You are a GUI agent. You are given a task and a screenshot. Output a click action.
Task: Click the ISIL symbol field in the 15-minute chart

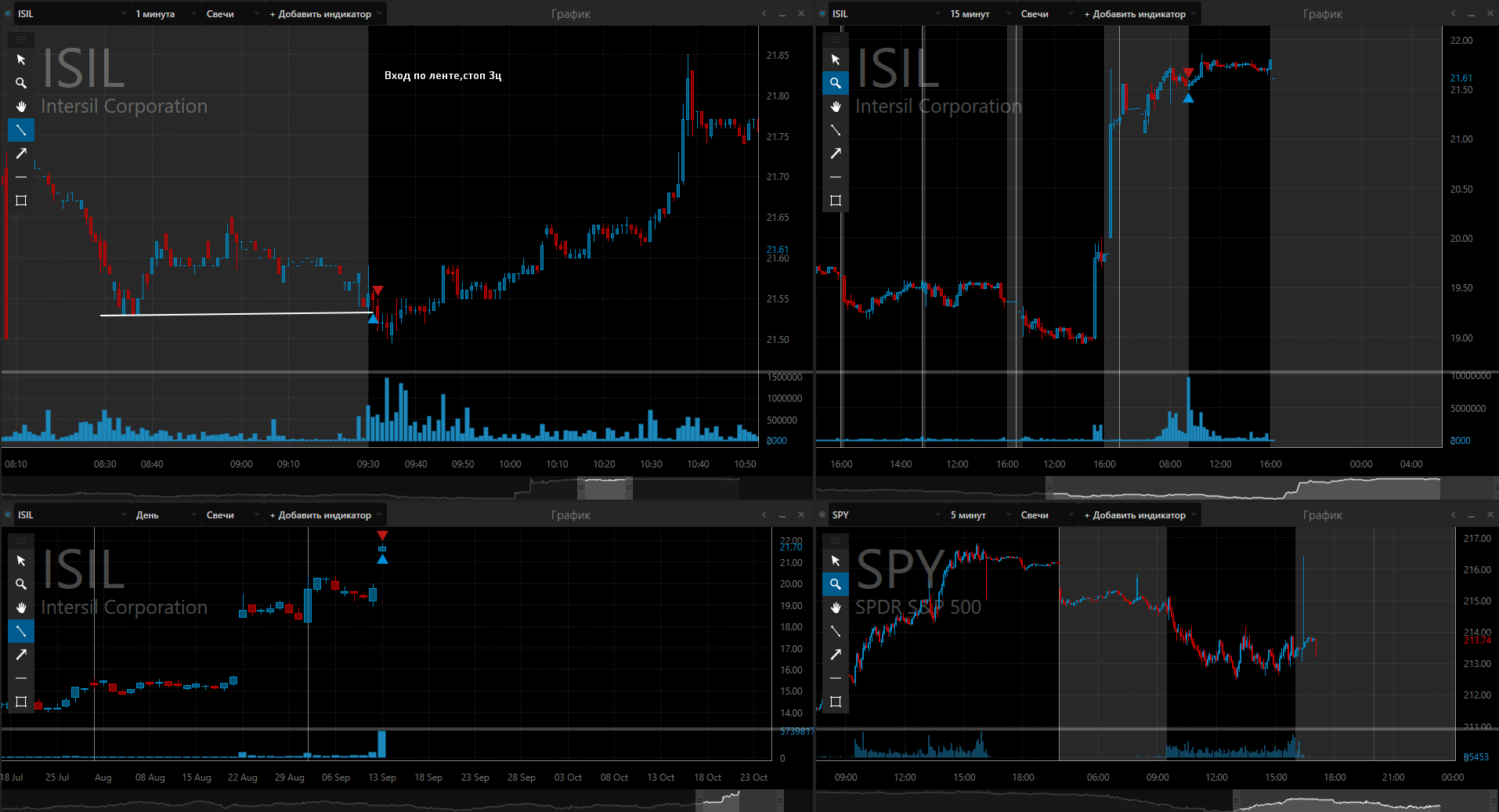886,14
